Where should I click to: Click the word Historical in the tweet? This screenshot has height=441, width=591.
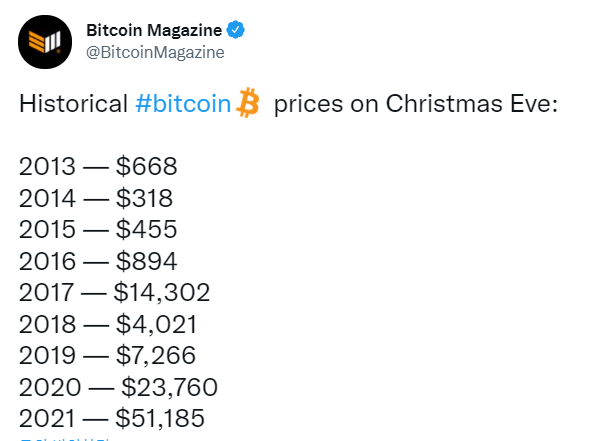tap(73, 104)
